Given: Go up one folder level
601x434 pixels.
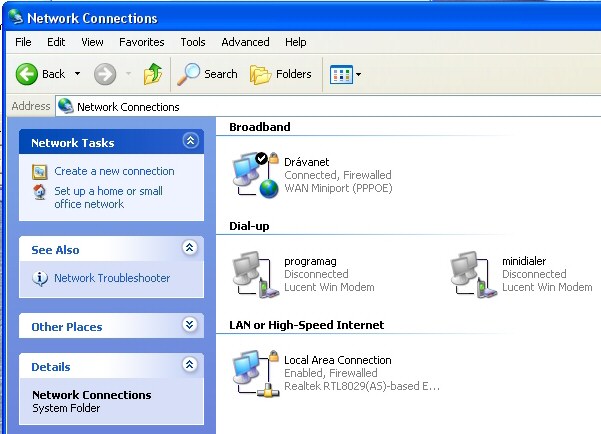Looking at the screenshot, I should (153, 74).
